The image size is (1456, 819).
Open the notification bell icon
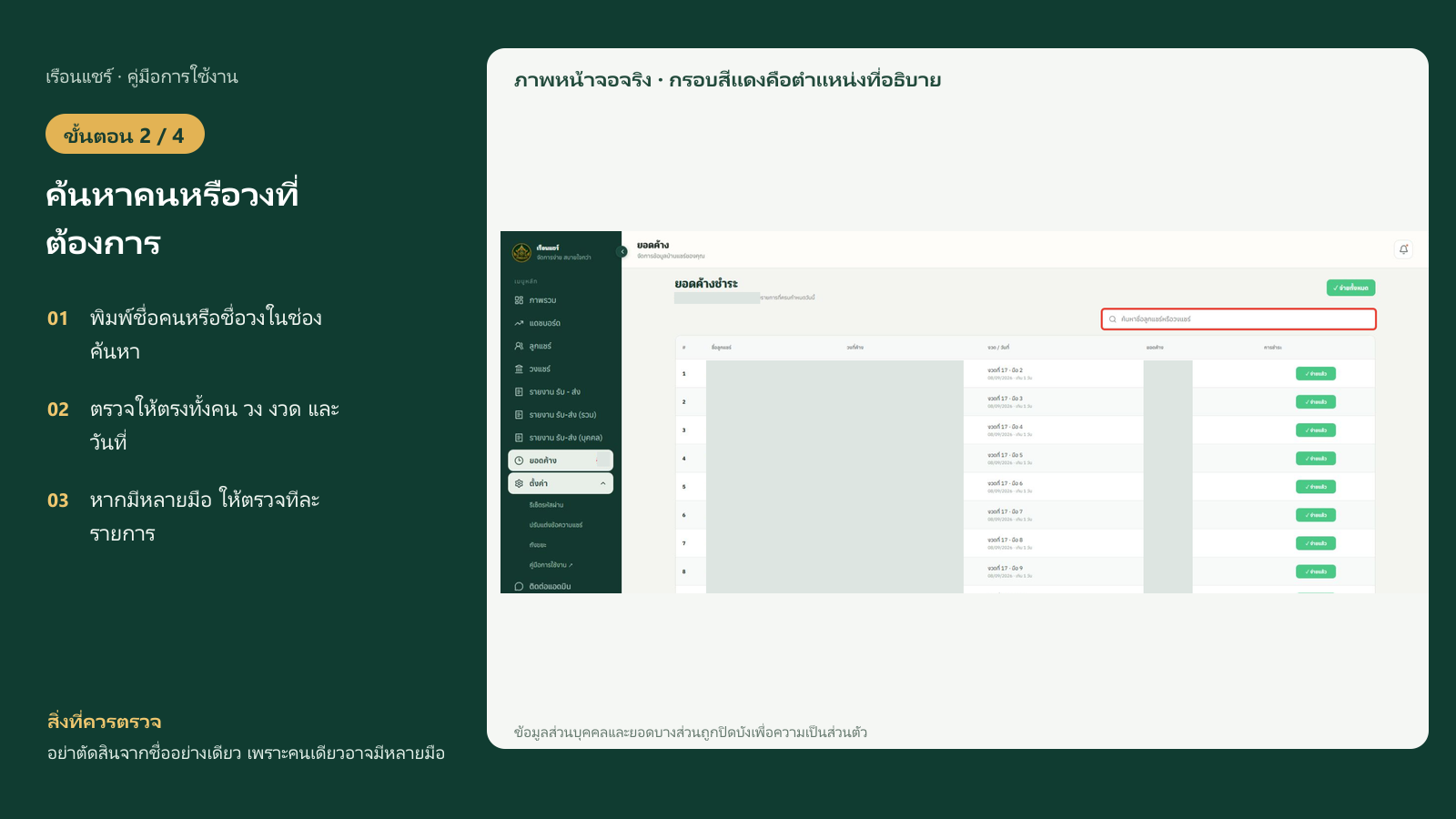pyautogui.click(x=1403, y=249)
